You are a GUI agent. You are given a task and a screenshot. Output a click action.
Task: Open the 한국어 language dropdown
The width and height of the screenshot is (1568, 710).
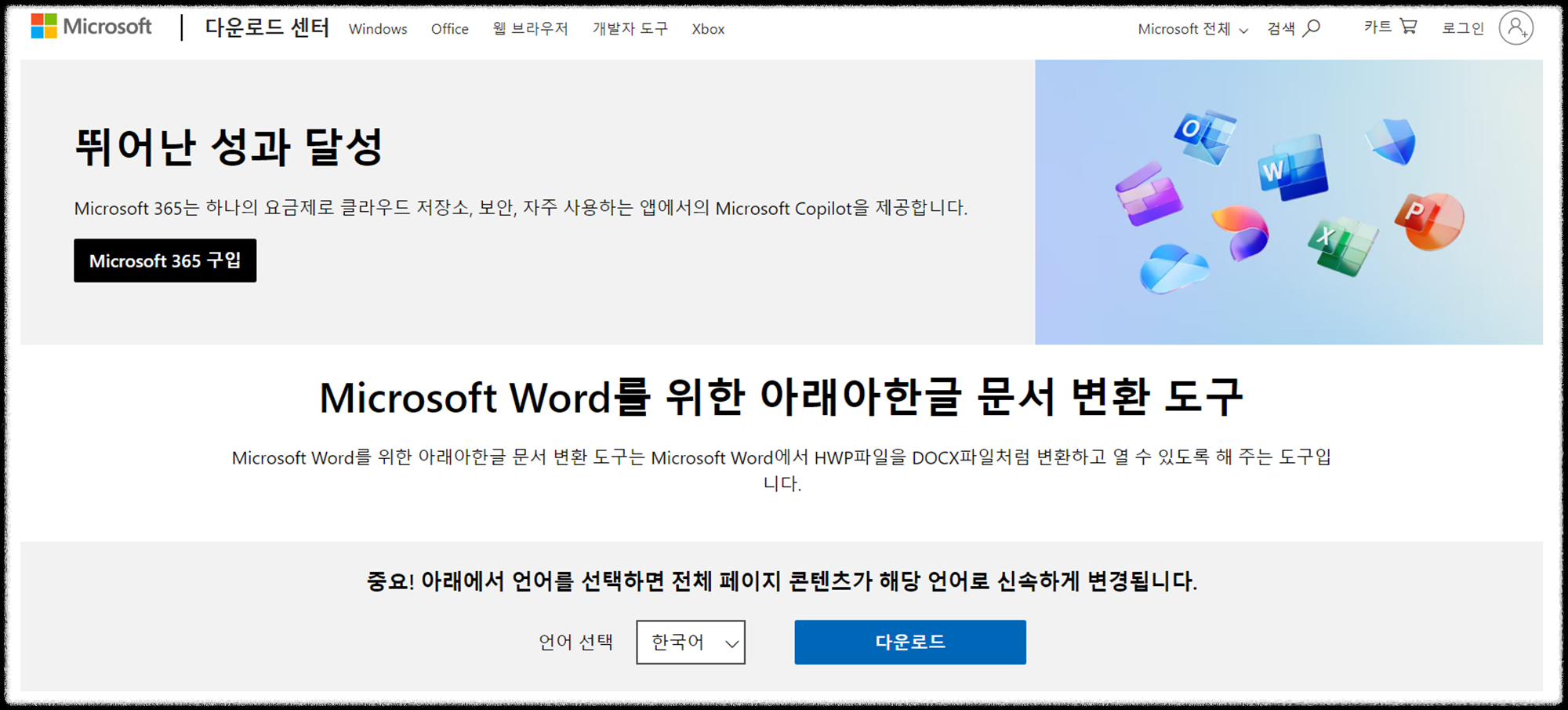click(x=690, y=642)
